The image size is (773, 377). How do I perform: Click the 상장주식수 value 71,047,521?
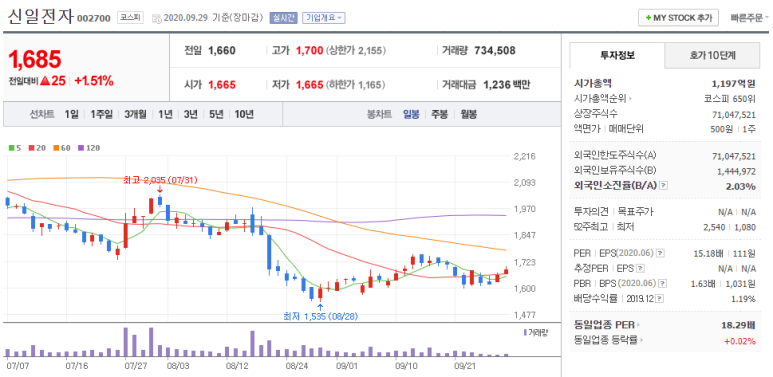pyautogui.click(x=734, y=114)
